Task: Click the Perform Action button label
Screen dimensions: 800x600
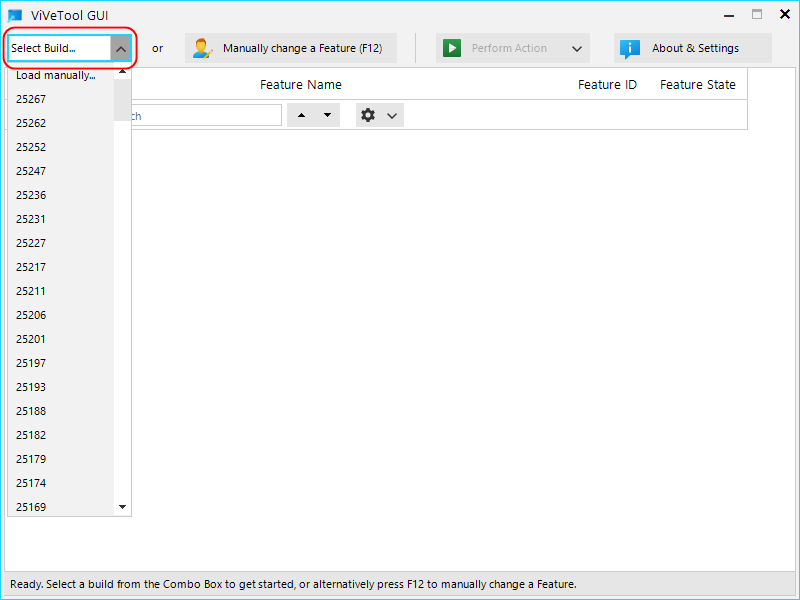Action: pyautogui.click(x=509, y=48)
